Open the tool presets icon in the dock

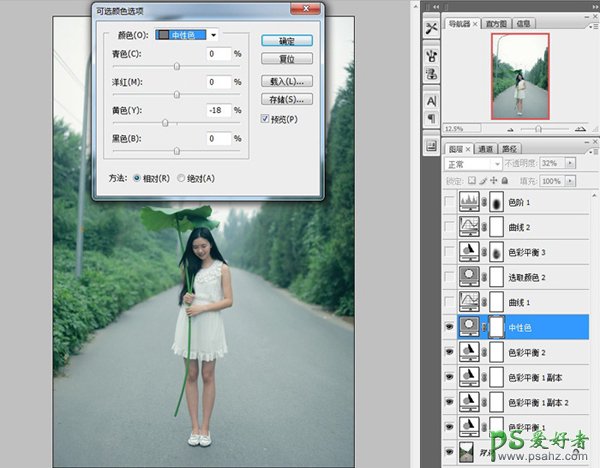click(431, 27)
